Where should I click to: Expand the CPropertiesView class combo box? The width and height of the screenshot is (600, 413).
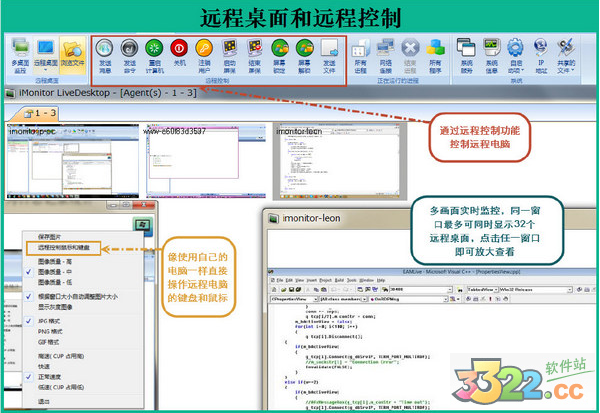pyautogui.click(x=316, y=299)
